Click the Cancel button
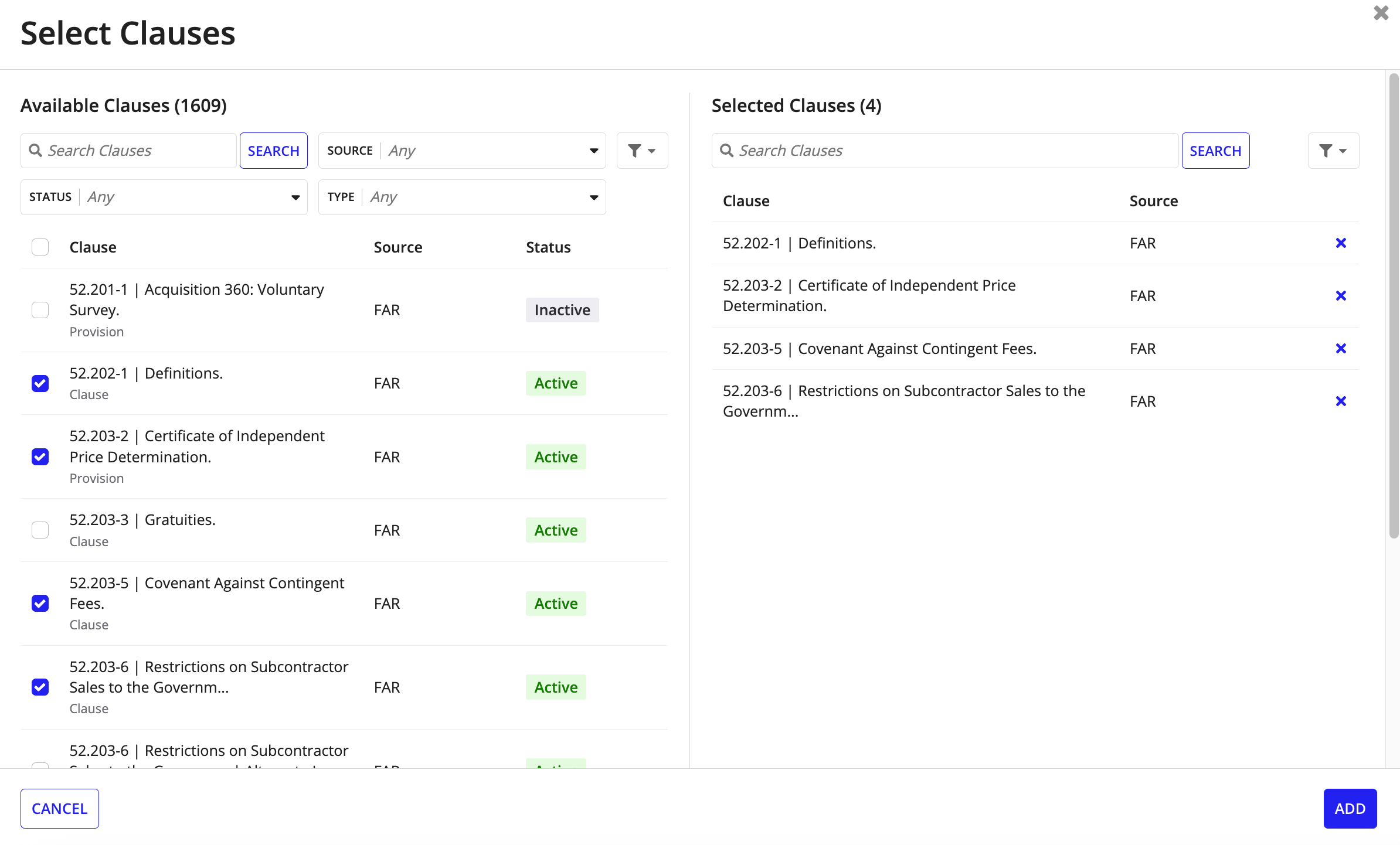The image size is (1400, 845). point(60,809)
